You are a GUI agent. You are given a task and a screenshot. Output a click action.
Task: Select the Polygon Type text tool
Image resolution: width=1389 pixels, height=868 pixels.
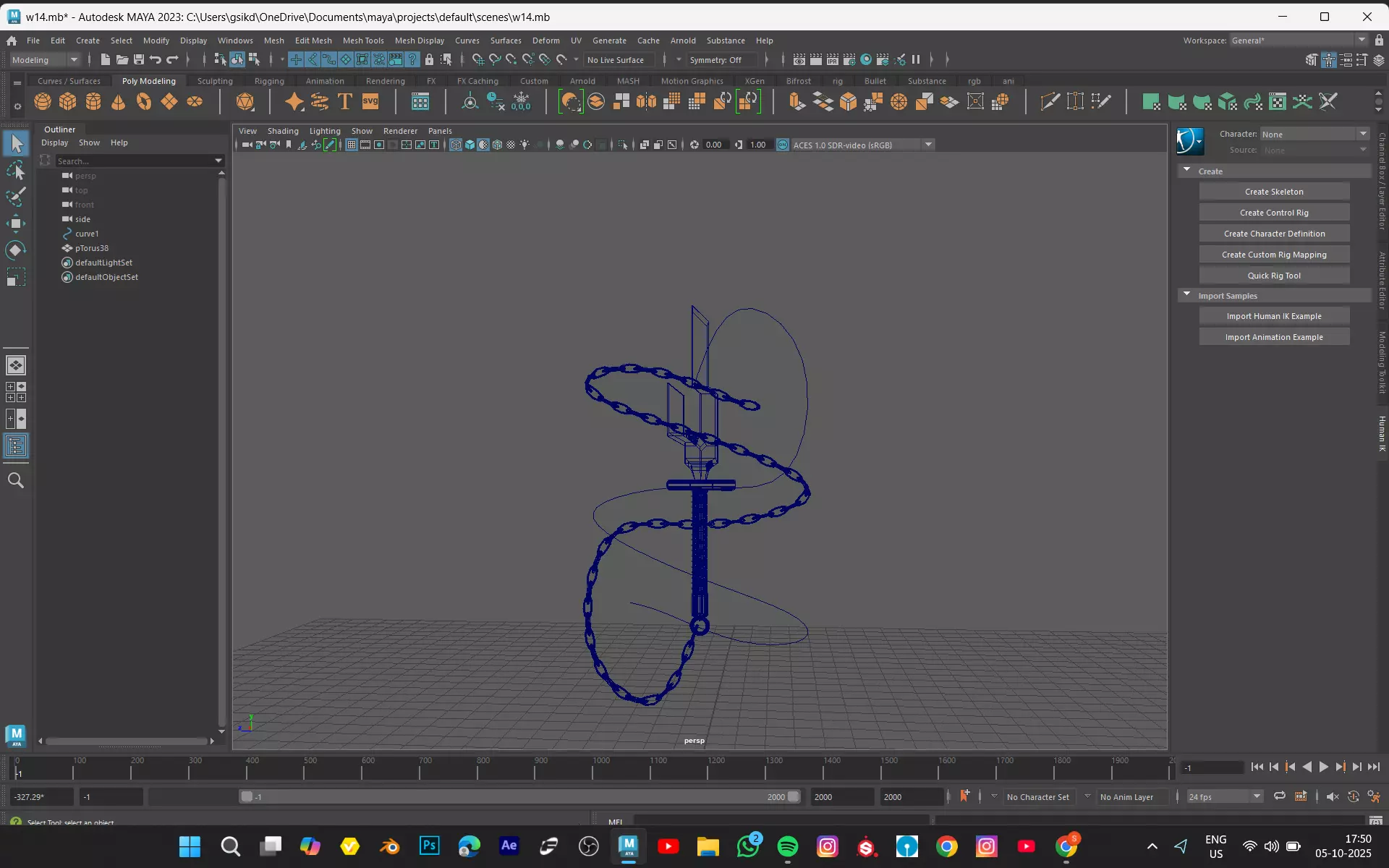(x=345, y=102)
